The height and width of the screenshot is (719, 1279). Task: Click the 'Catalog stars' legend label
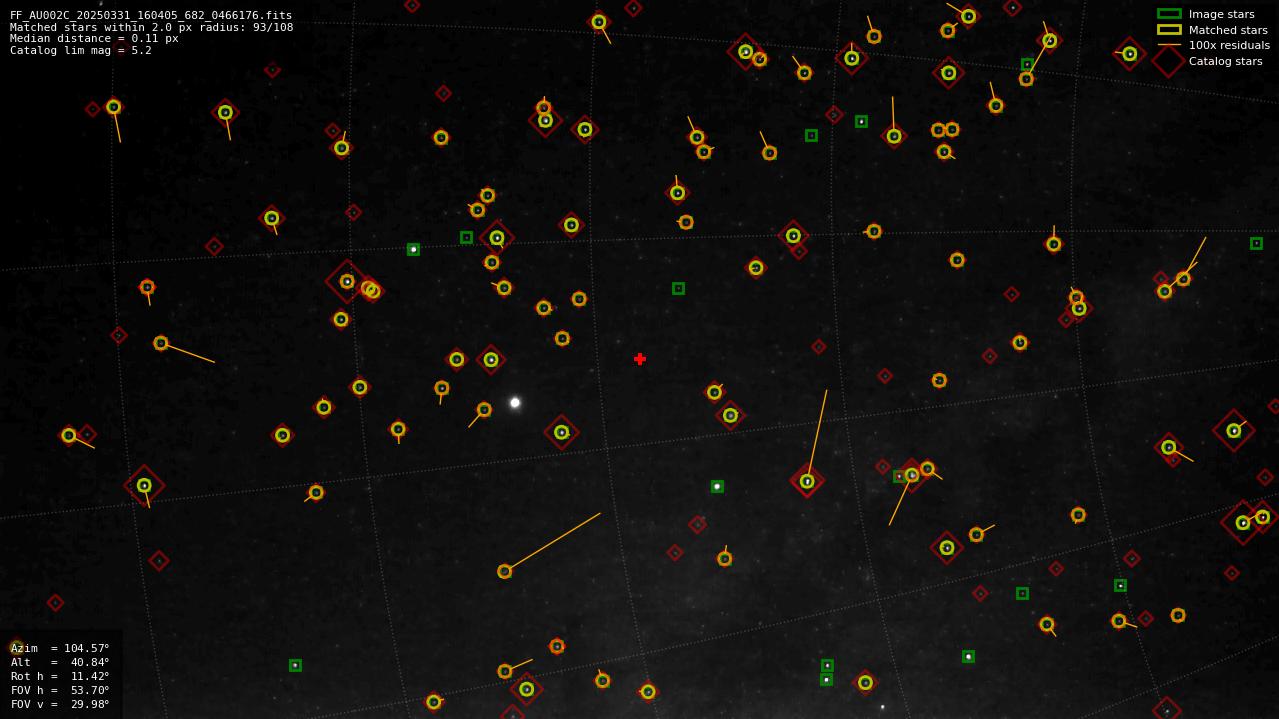[x=1225, y=61]
